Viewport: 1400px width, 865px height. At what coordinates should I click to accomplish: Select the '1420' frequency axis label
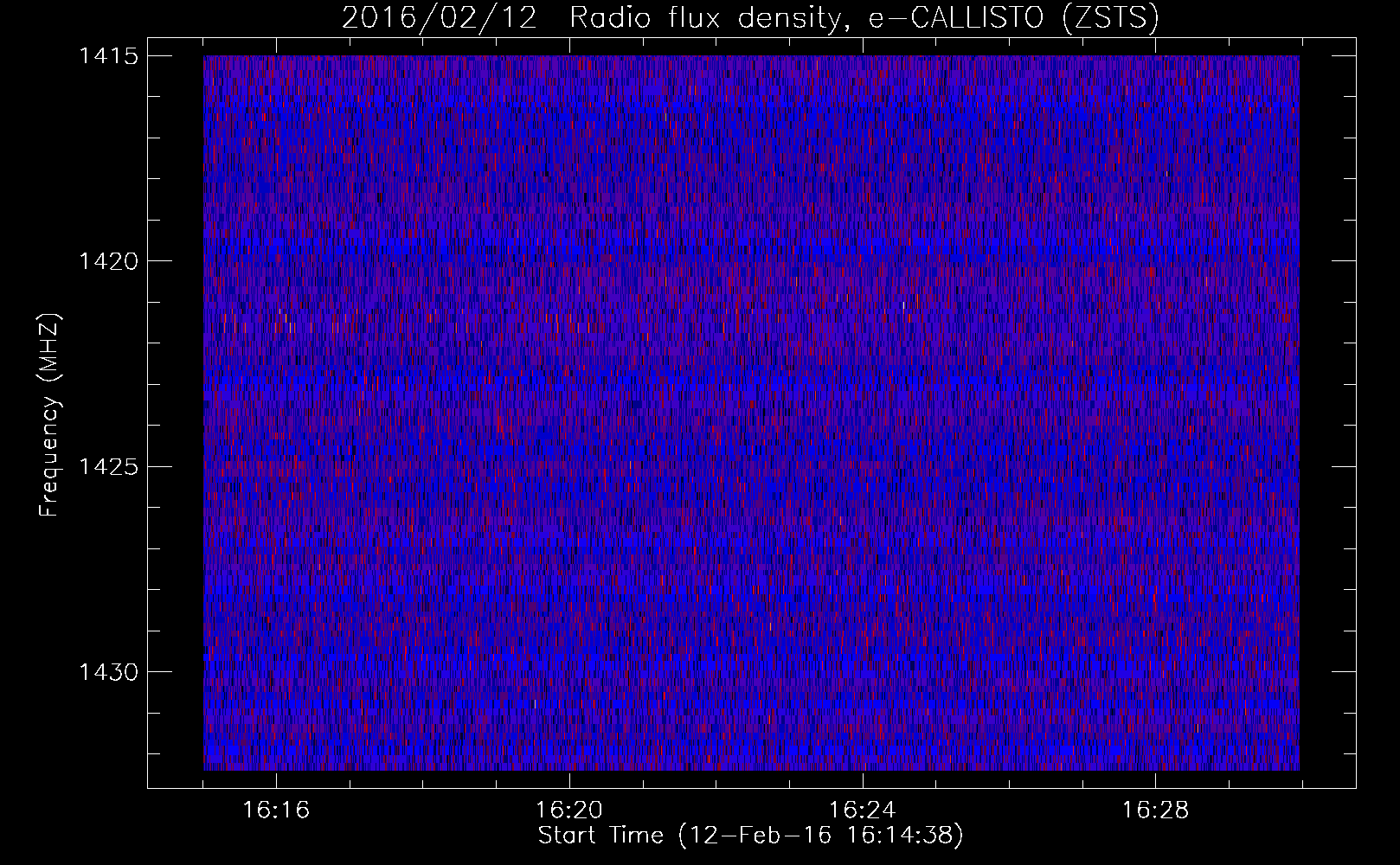[107, 261]
